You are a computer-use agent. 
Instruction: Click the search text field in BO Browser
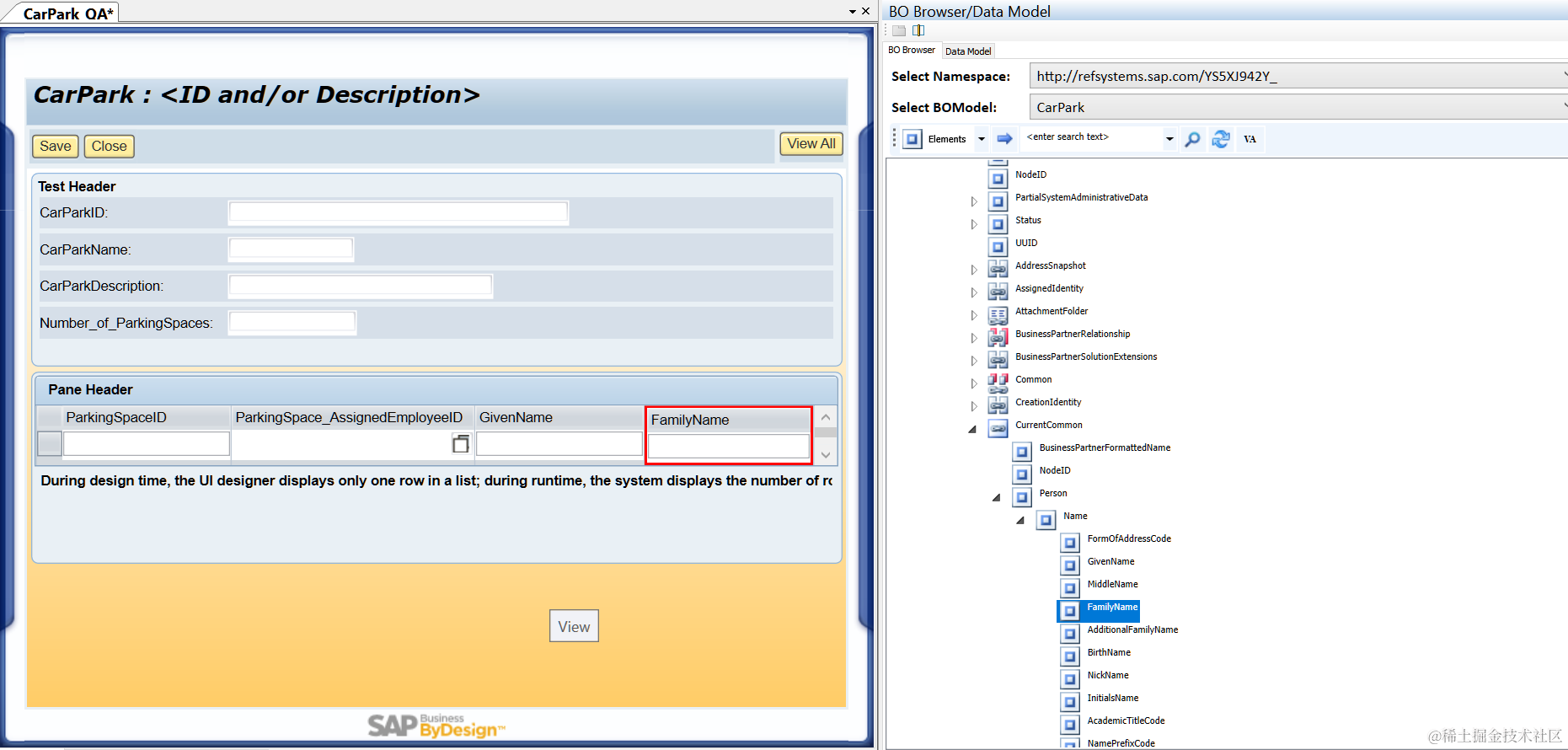click(x=1092, y=137)
